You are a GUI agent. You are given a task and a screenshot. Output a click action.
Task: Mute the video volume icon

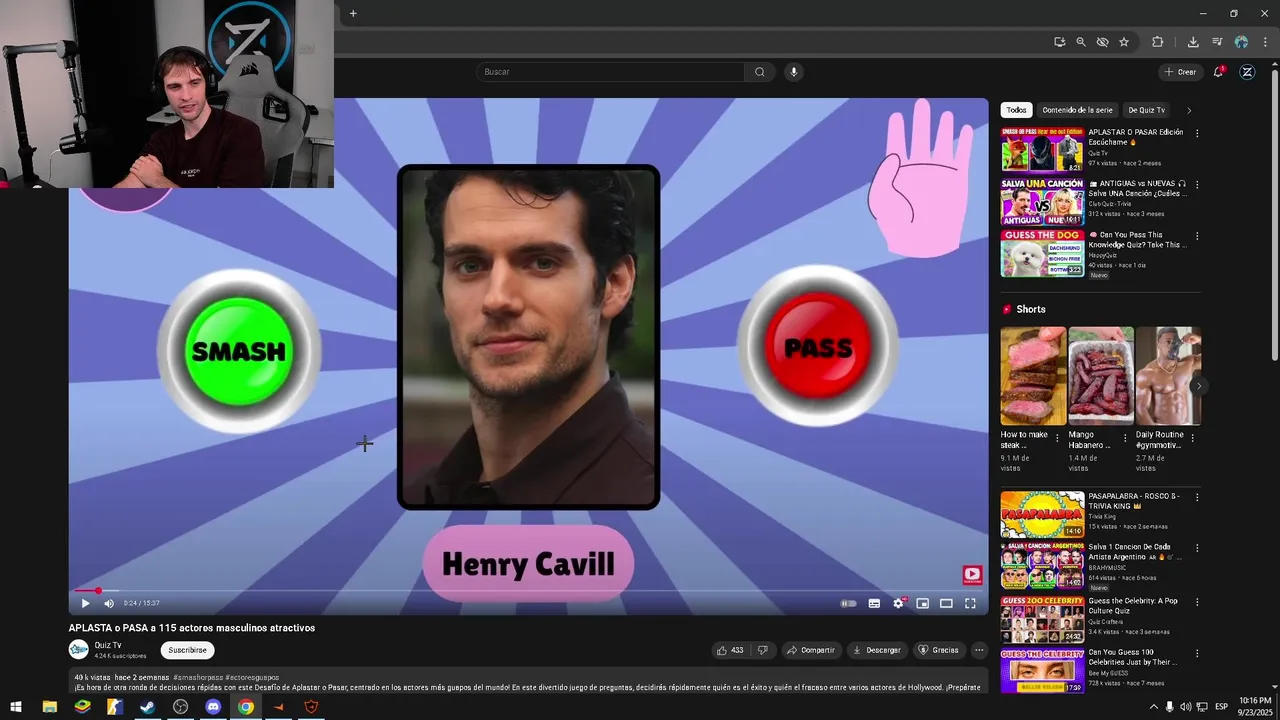tap(109, 603)
